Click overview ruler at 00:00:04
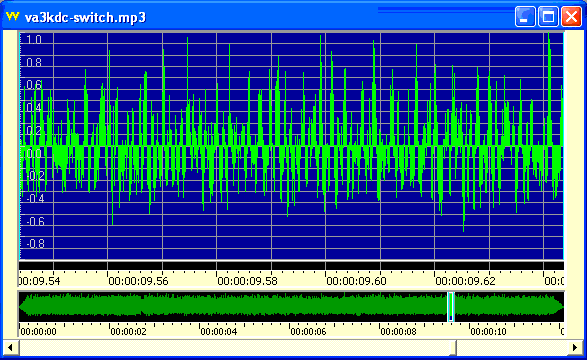587x360 pixels. (219, 332)
